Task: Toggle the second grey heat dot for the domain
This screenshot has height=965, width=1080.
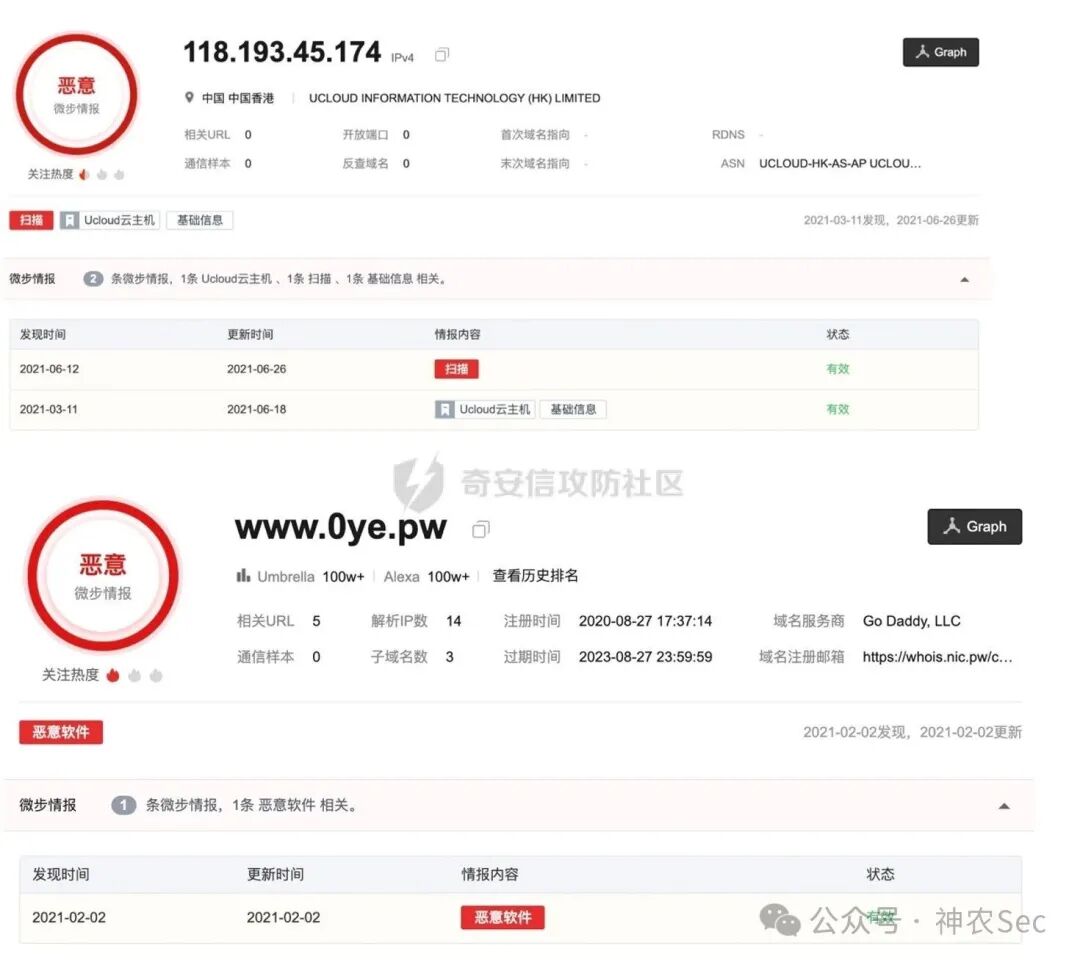Action: [x=156, y=675]
